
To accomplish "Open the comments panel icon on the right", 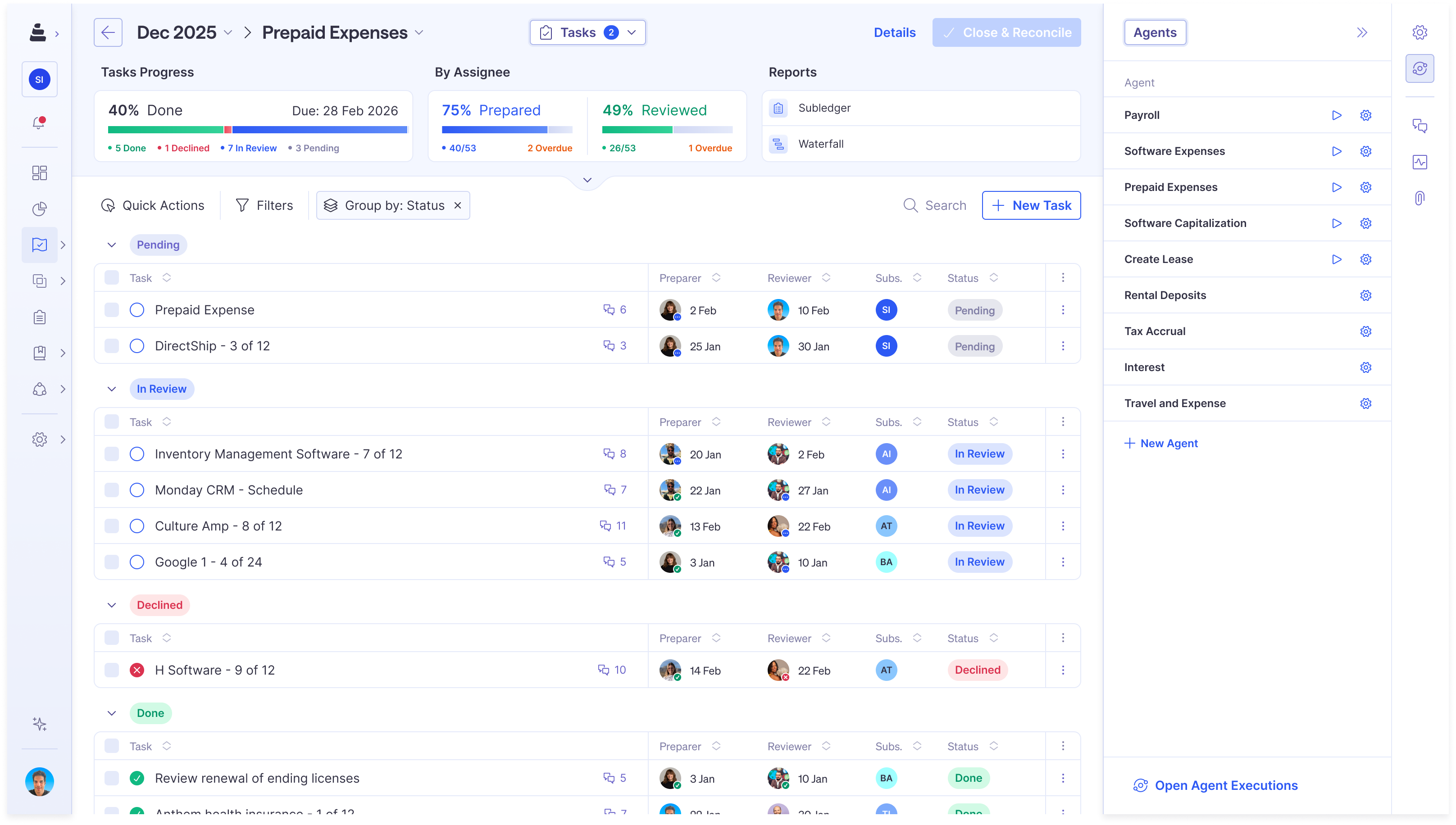I will (x=1421, y=127).
